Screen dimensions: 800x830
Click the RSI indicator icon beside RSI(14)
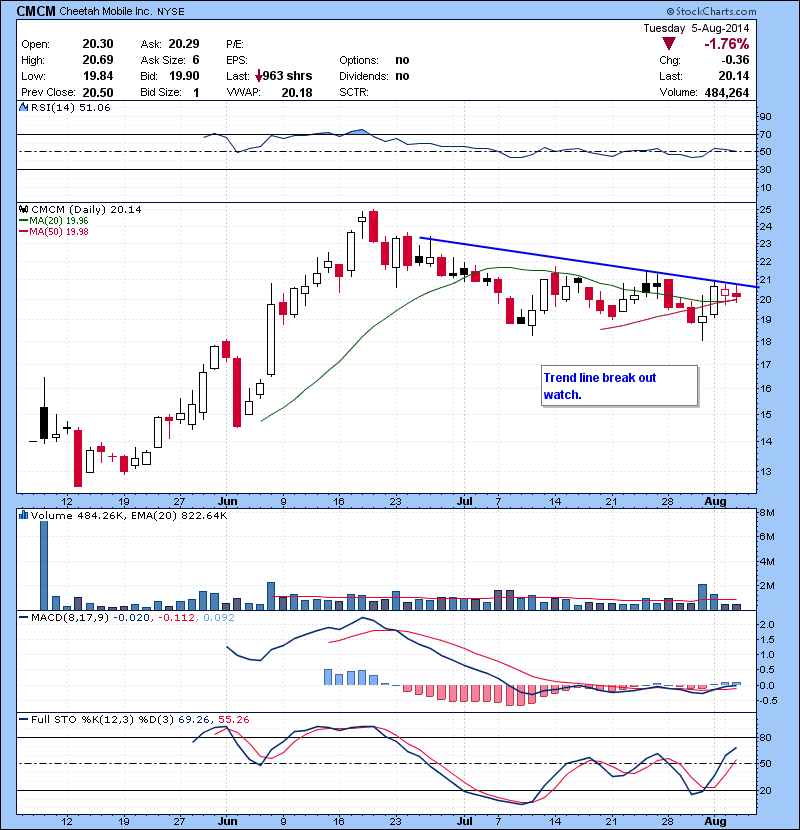[x=23, y=107]
